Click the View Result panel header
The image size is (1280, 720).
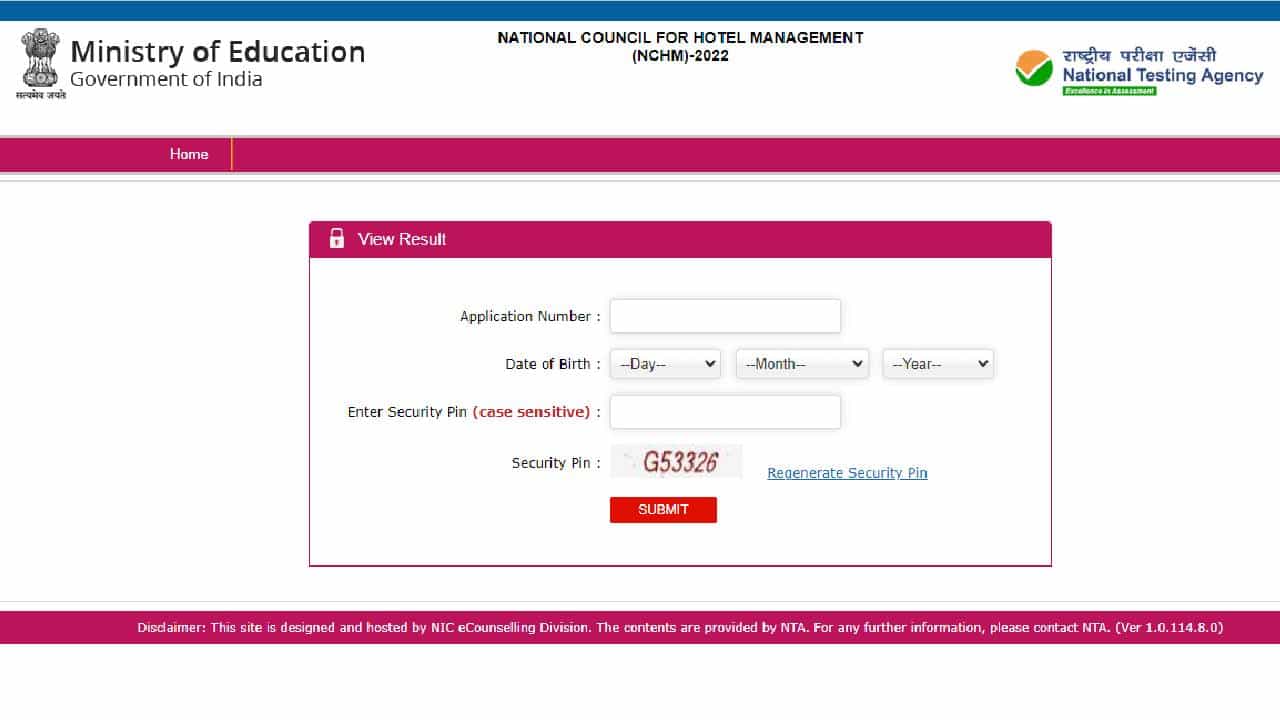tap(680, 239)
